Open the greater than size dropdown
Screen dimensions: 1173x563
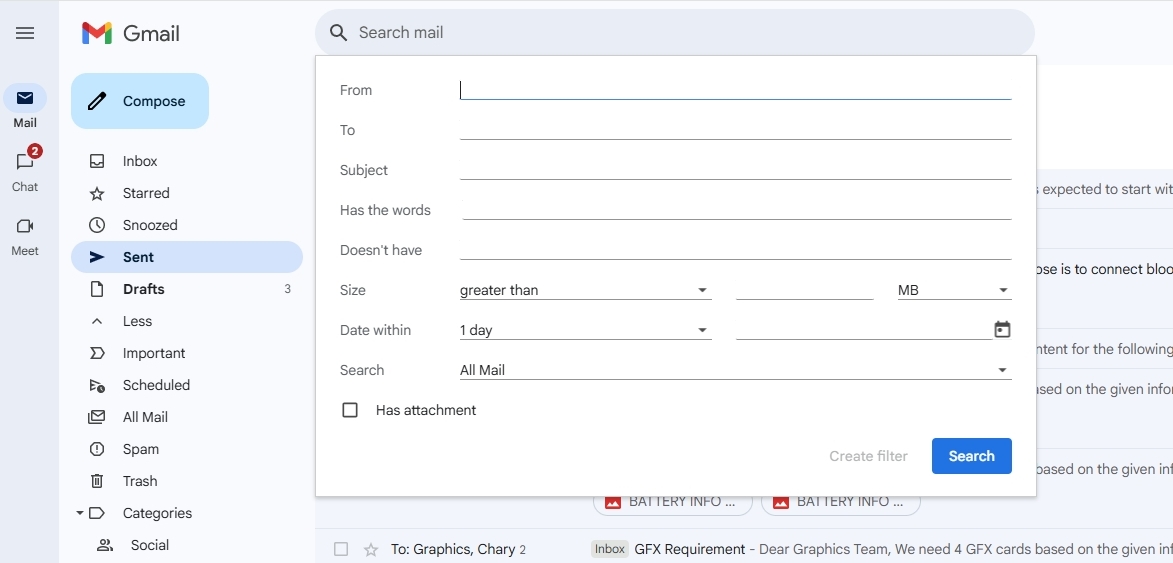point(585,290)
